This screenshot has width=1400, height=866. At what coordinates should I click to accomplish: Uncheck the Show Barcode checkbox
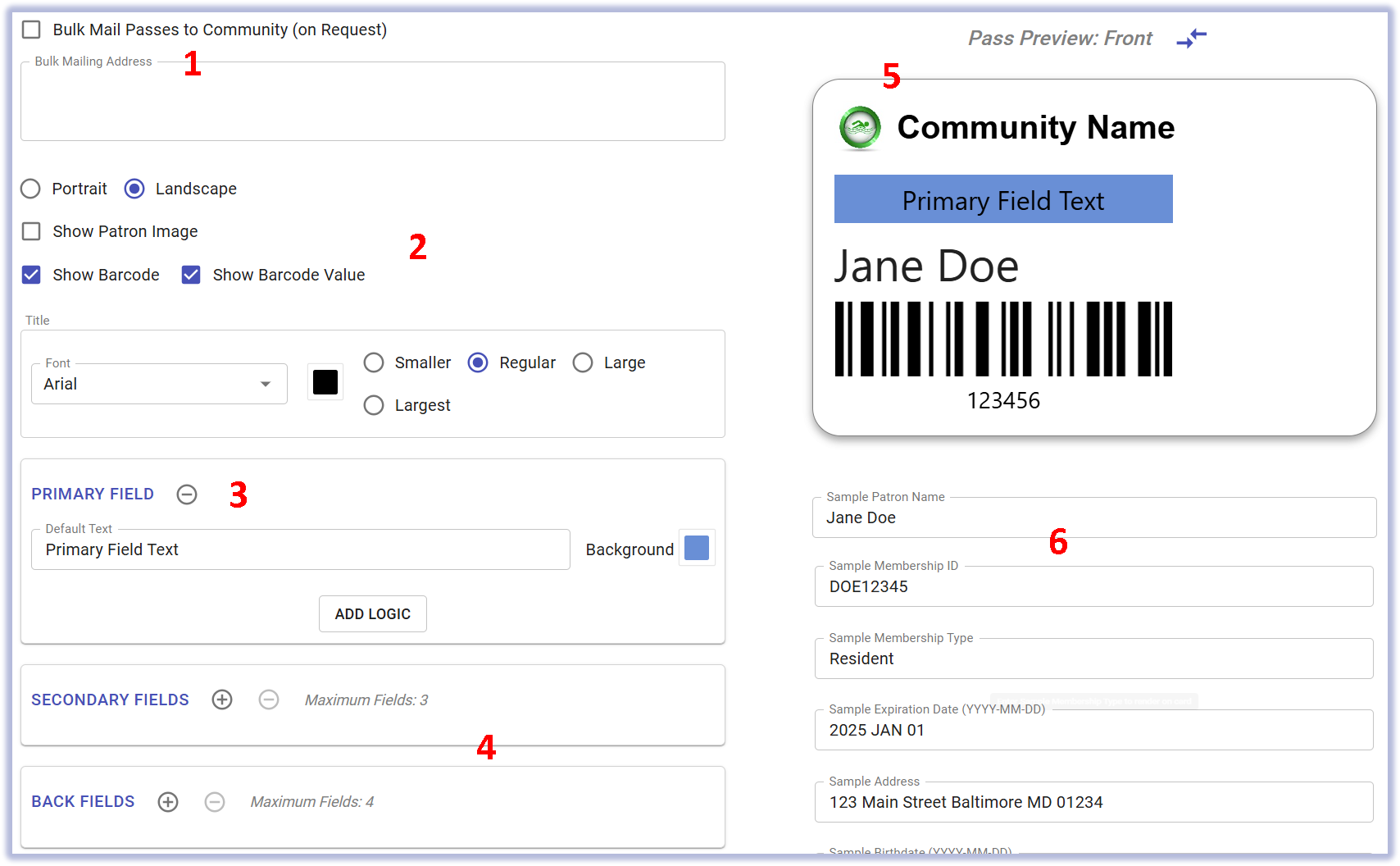coord(31,275)
